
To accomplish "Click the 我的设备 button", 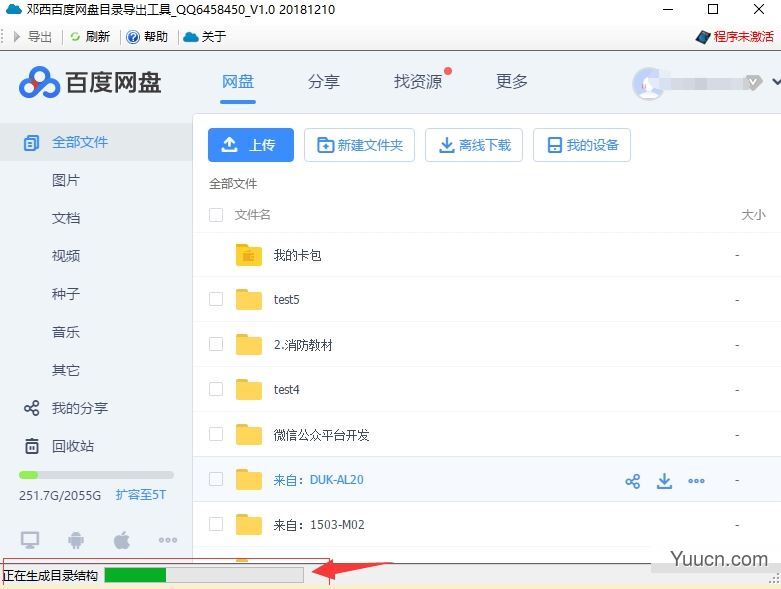I will (582, 145).
